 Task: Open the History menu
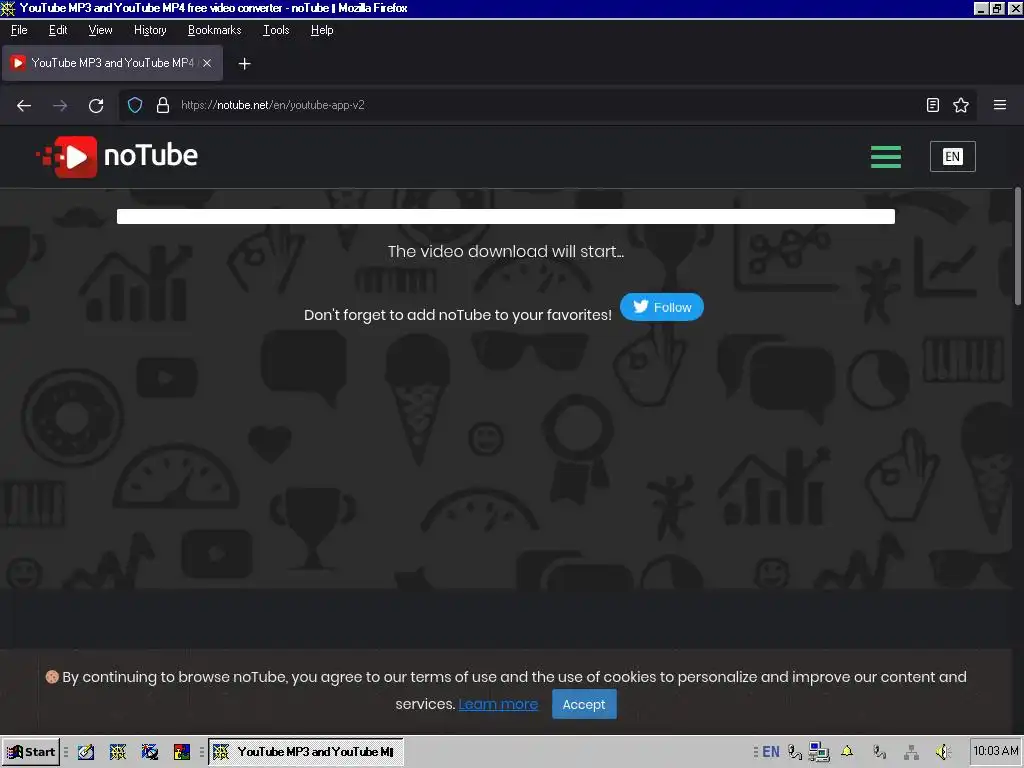pos(150,30)
